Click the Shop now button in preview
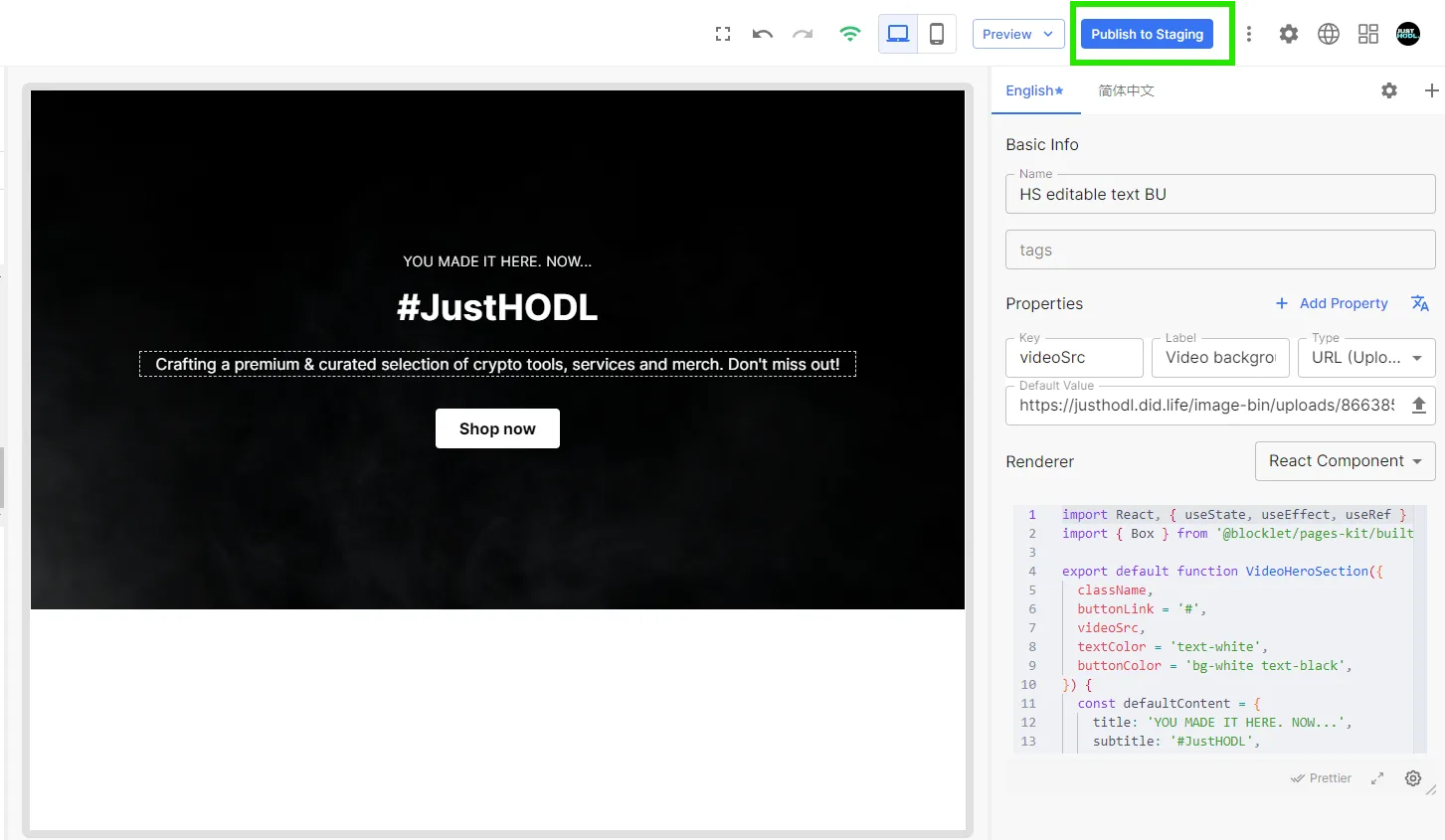The width and height of the screenshot is (1445, 840). (x=497, y=428)
